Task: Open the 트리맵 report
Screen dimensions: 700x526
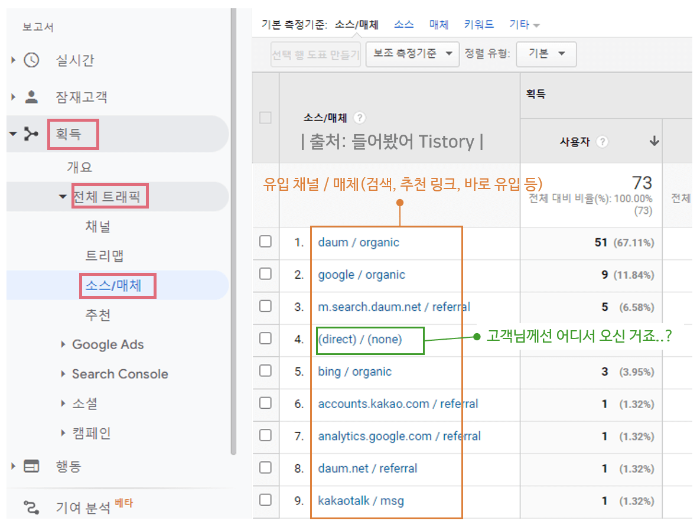Action: [104, 256]
